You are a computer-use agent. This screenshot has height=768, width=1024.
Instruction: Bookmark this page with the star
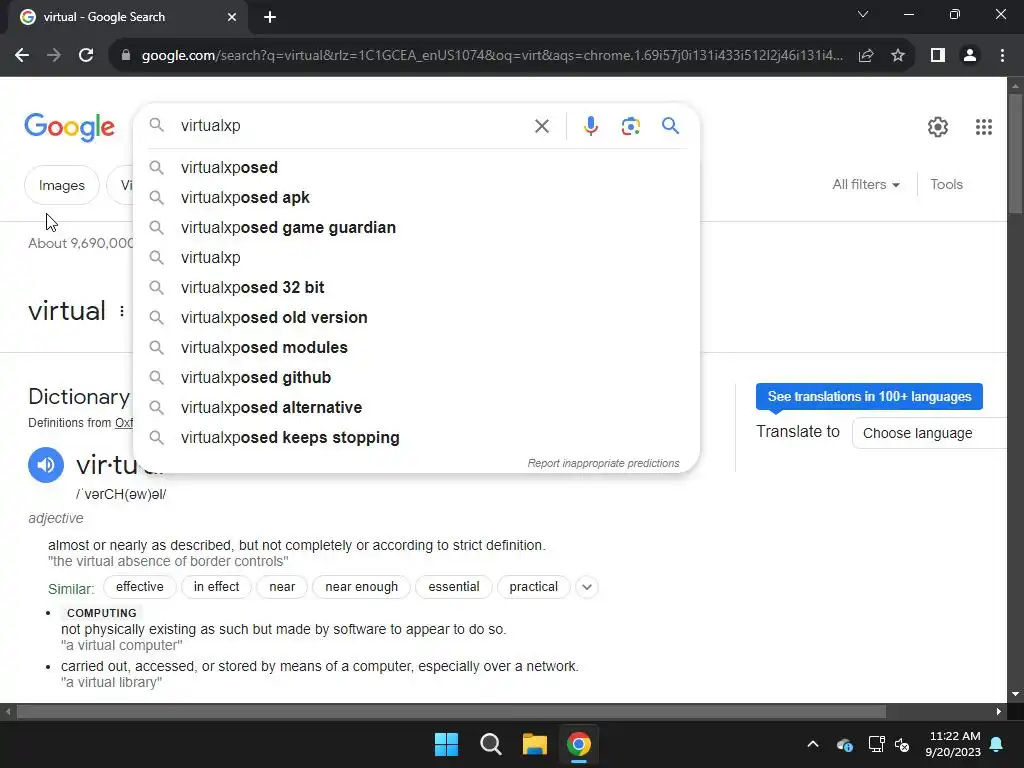coord(898,56)
